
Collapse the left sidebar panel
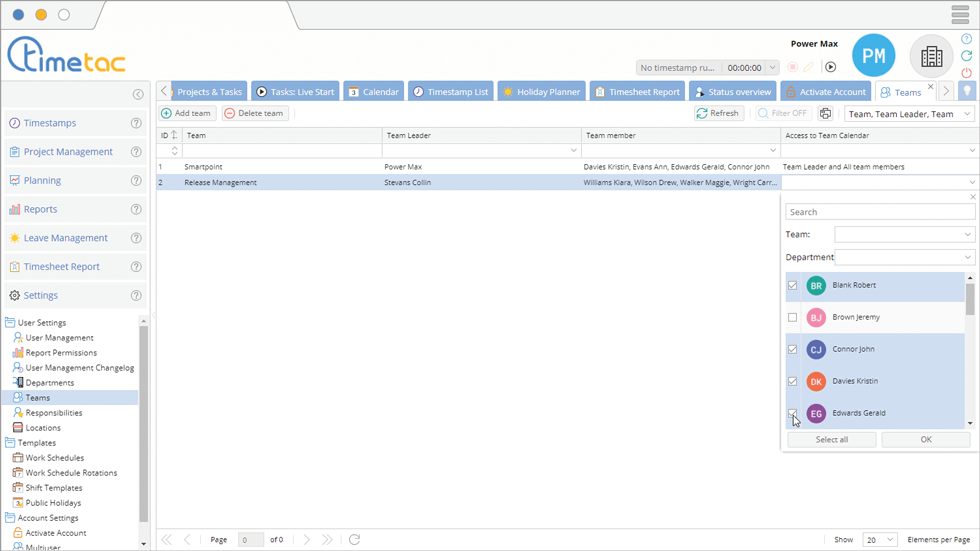pyautogui.click(x=138, y=95)
